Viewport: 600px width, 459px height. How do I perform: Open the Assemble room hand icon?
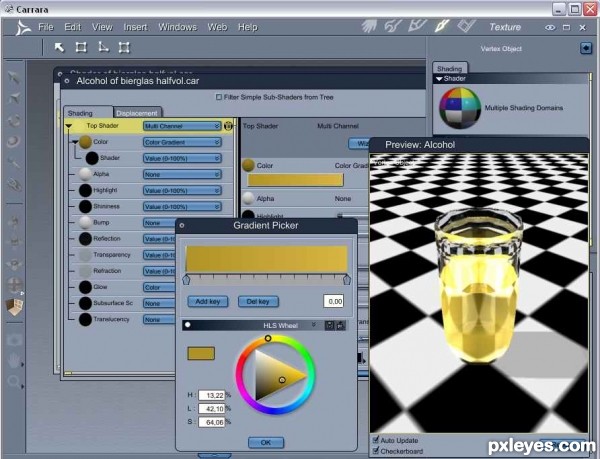coord(369,26)
